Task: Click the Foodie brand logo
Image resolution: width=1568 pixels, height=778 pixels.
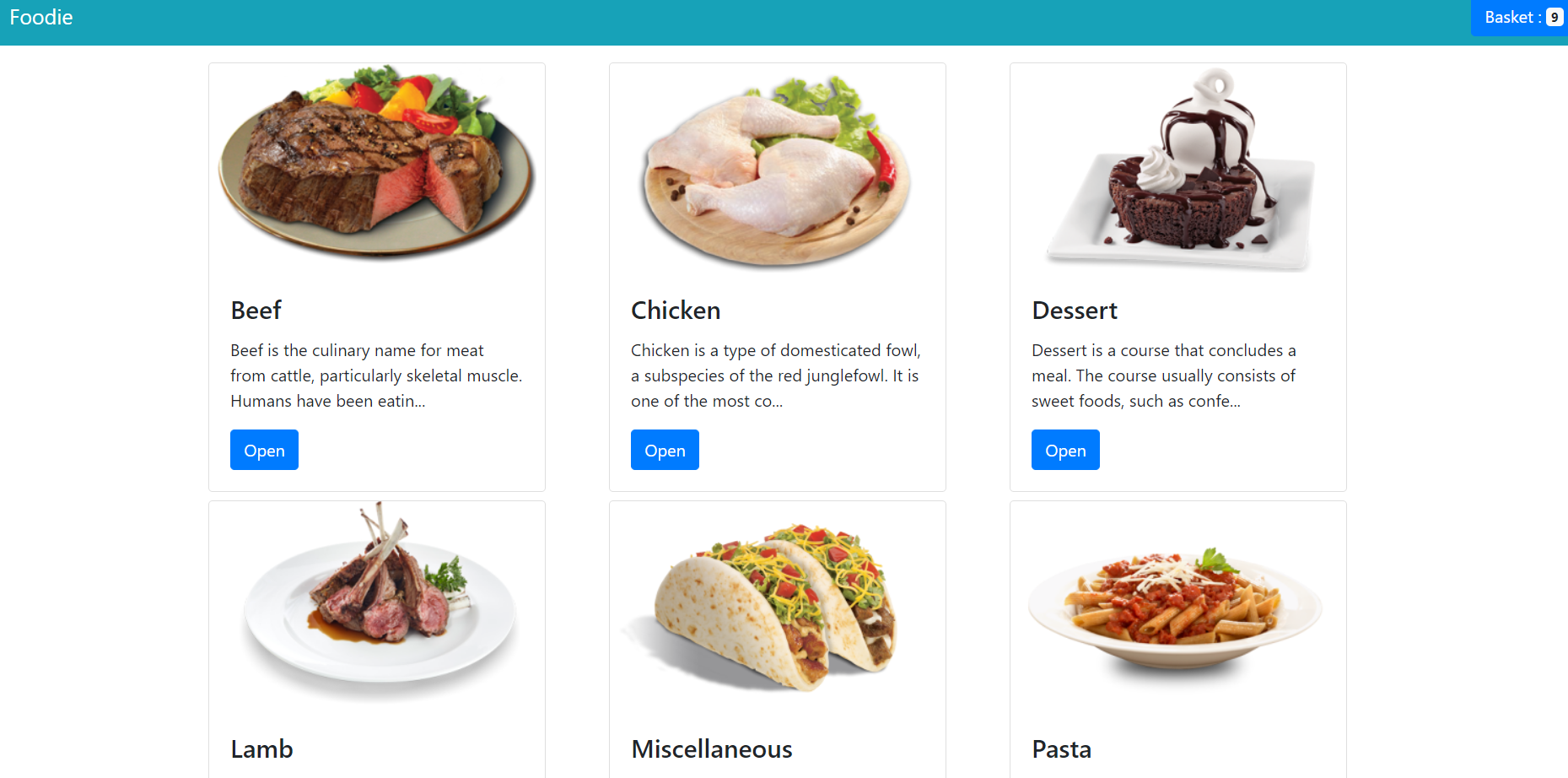Action: click(41, 17)
